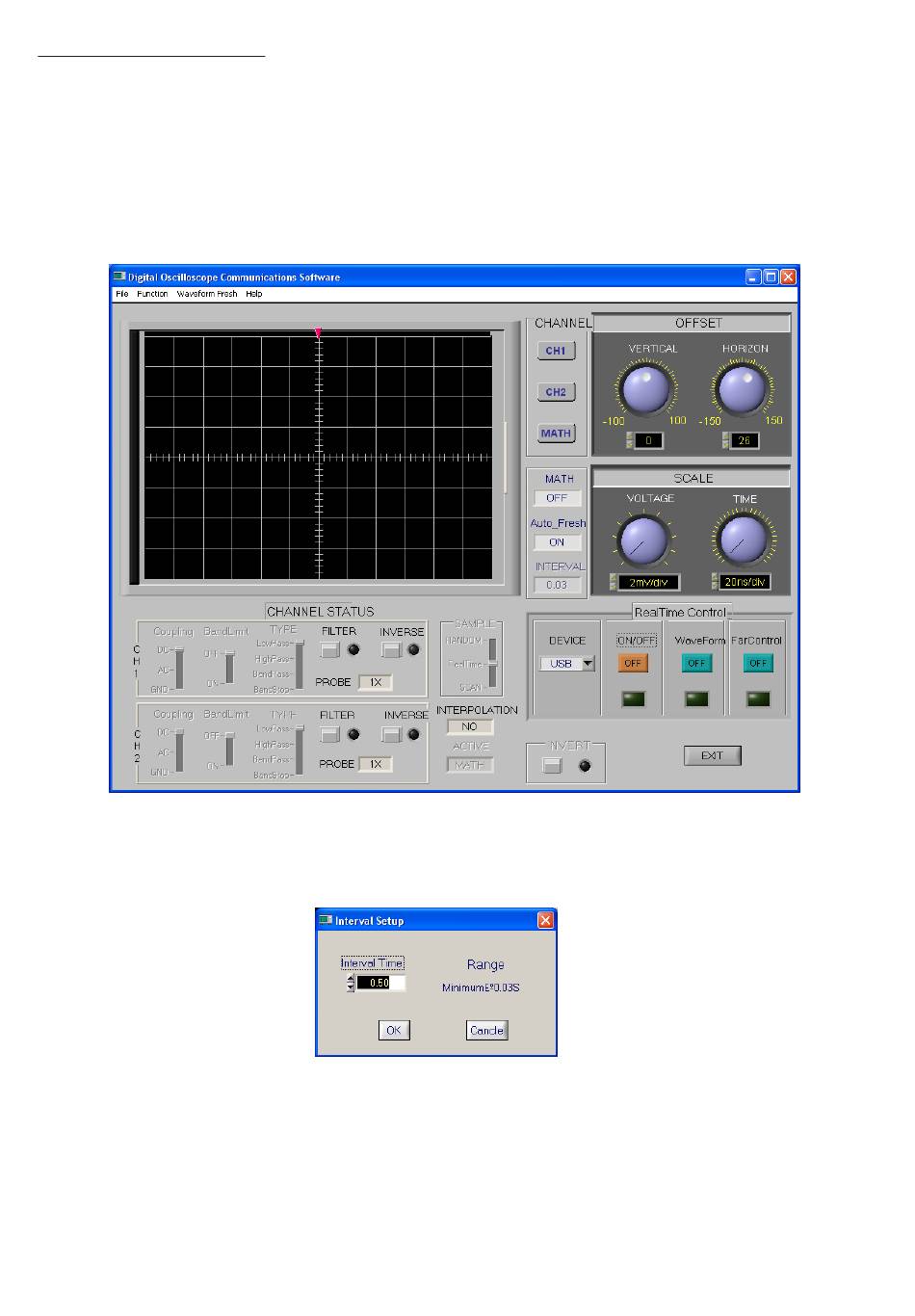This screenshot has height=1316, width=915.
Task: Click the time scale stepper arrows
Action: pyautogui.click(x=715, y=583)
